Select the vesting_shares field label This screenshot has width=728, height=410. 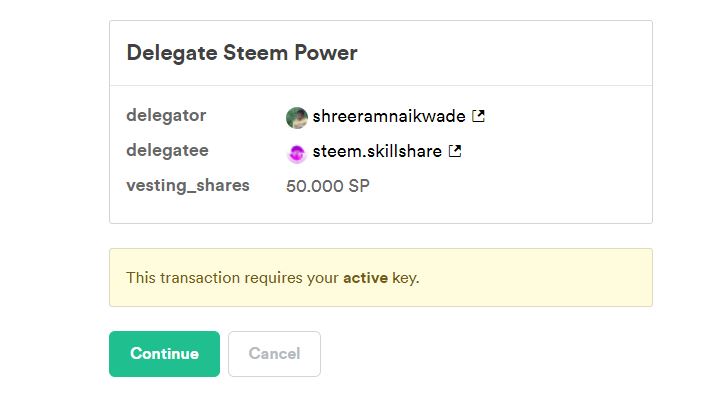coord(188,185)
